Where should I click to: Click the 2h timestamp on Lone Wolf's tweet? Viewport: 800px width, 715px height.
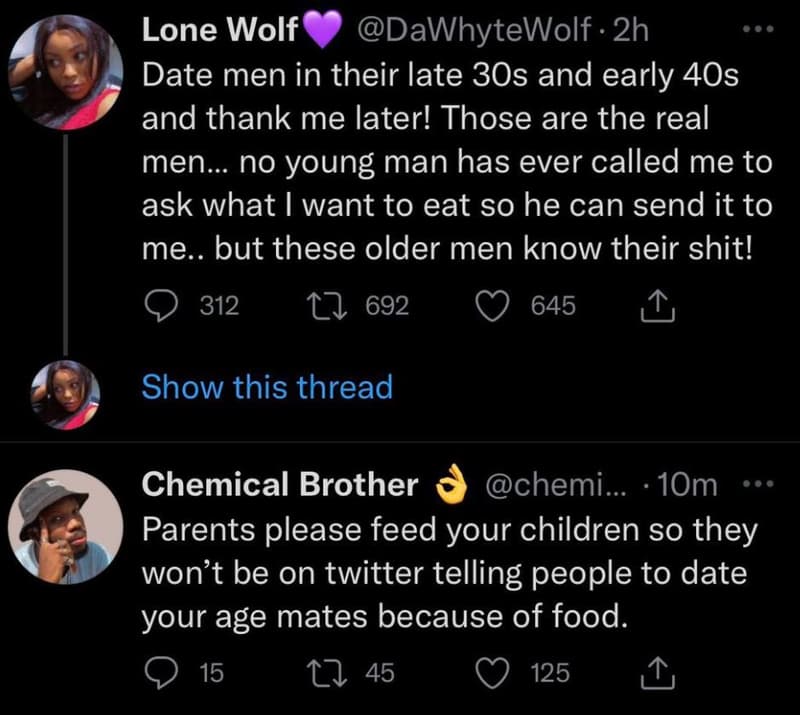click(x=630, y=30)
